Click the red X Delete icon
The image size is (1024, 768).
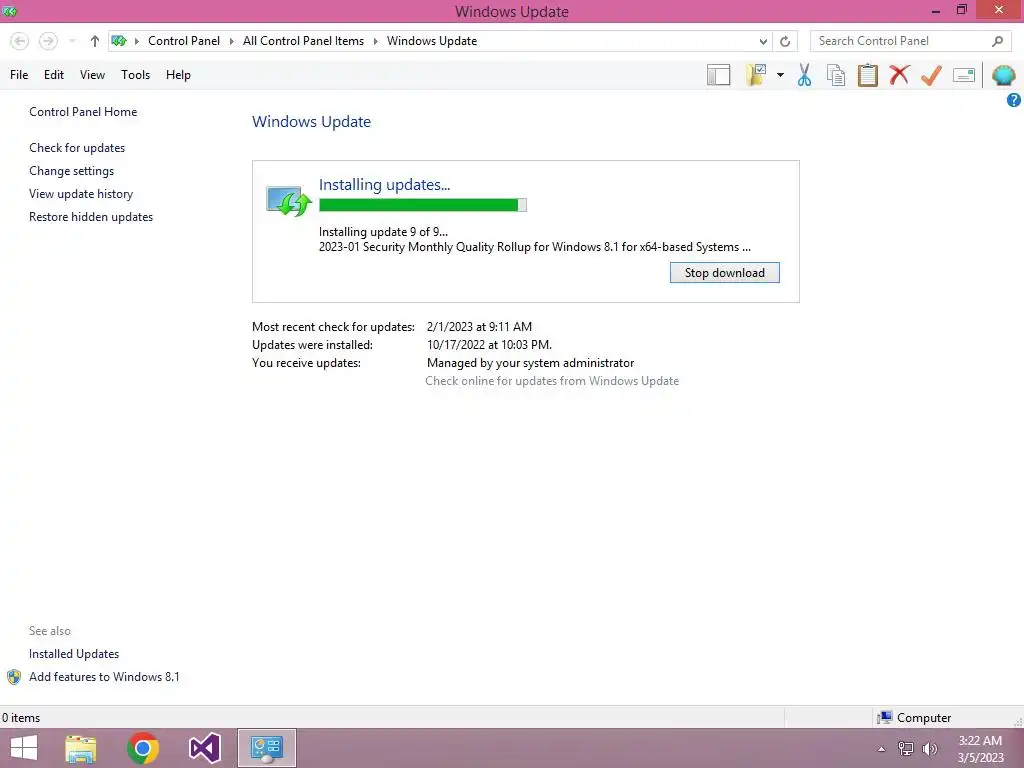coord(899,74)
